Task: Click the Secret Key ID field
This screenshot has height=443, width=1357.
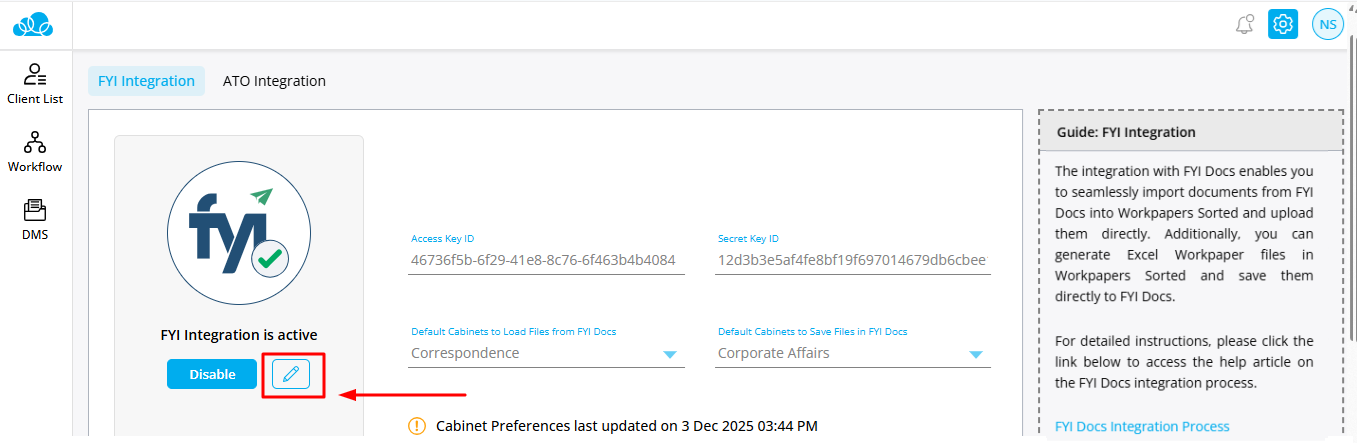Action: pyautogui.click(x=852, y=261)
